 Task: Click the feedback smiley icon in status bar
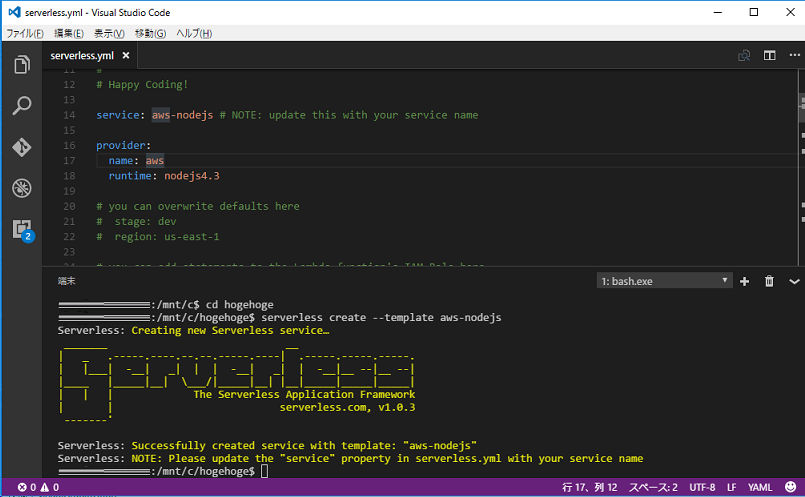coord(791,487)
